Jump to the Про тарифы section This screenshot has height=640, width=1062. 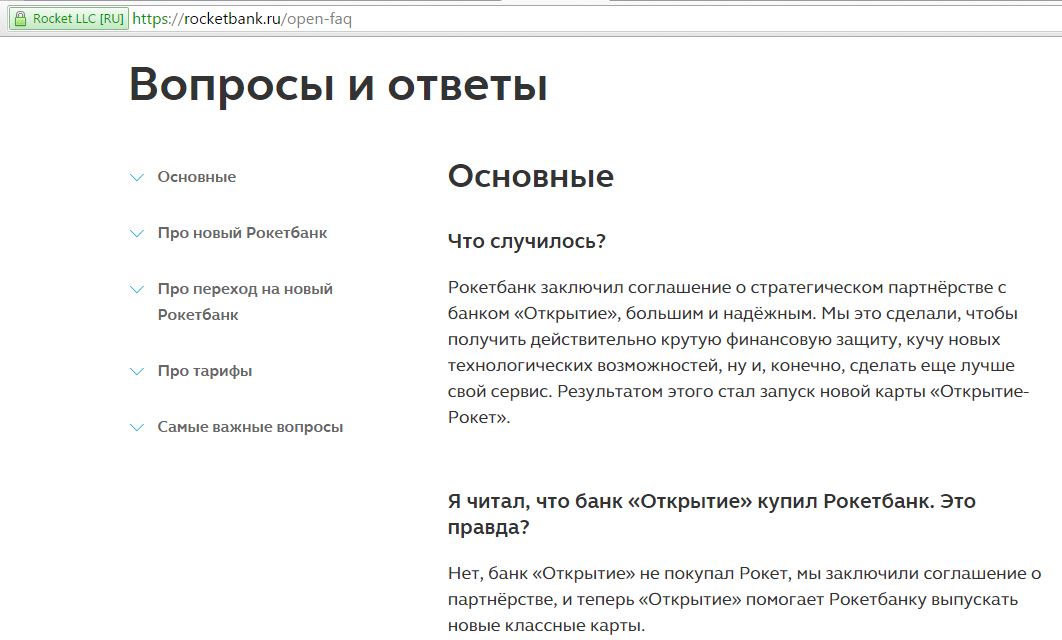coord(205,371)
